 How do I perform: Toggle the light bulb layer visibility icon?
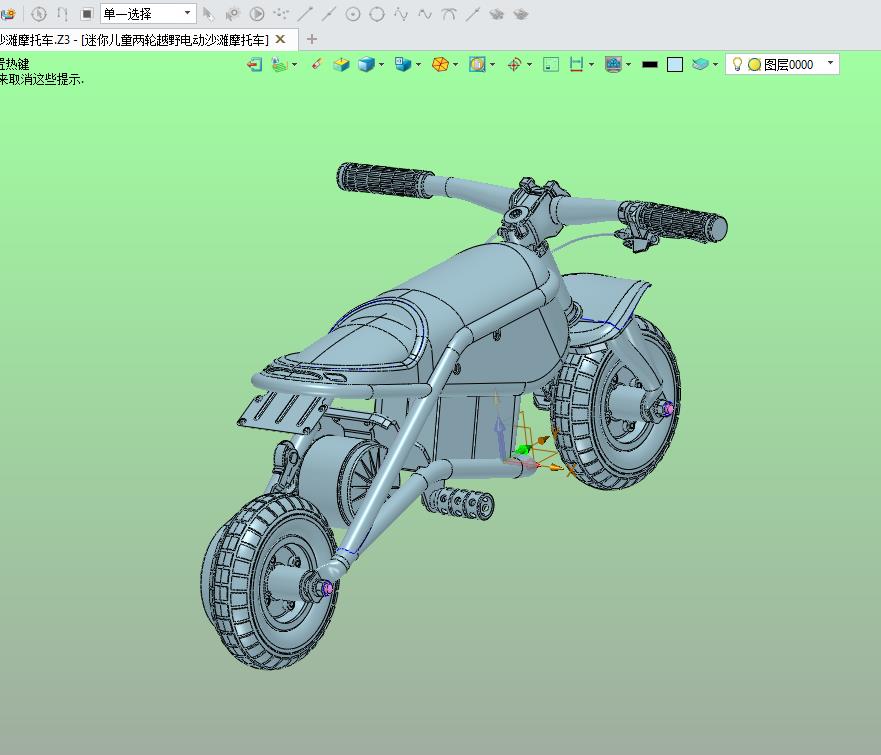point(737,64)
